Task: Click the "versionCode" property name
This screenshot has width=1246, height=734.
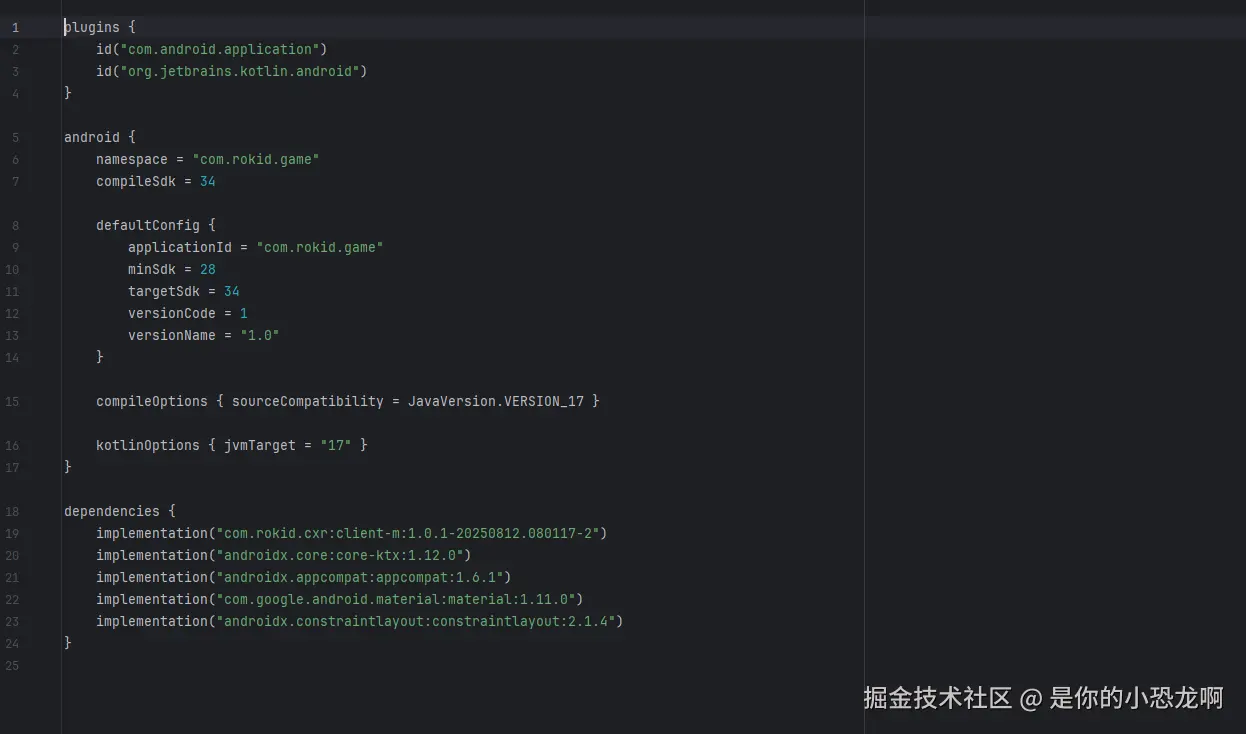Action: 172,313
